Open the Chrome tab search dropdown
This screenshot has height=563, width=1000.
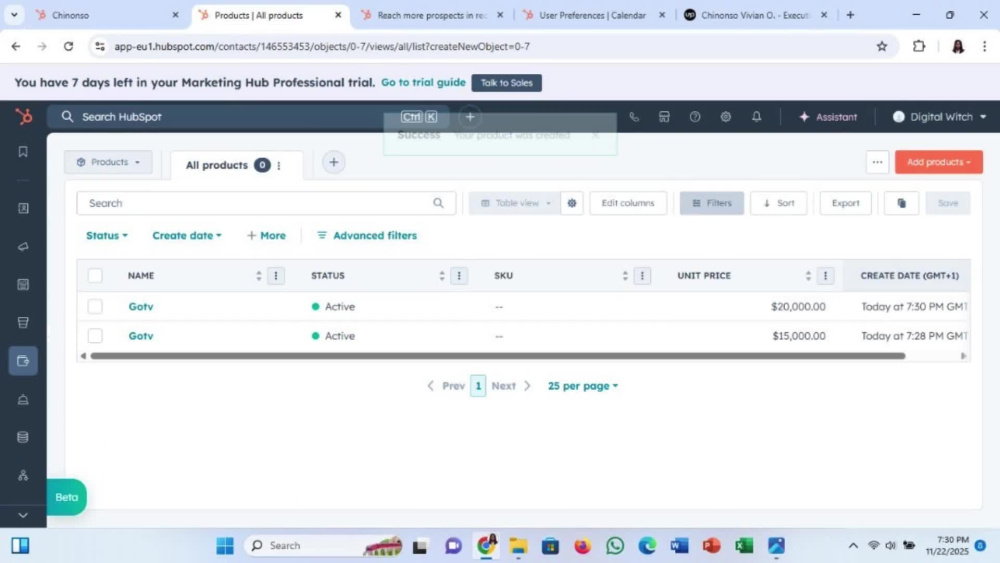[x=13, y=15]
